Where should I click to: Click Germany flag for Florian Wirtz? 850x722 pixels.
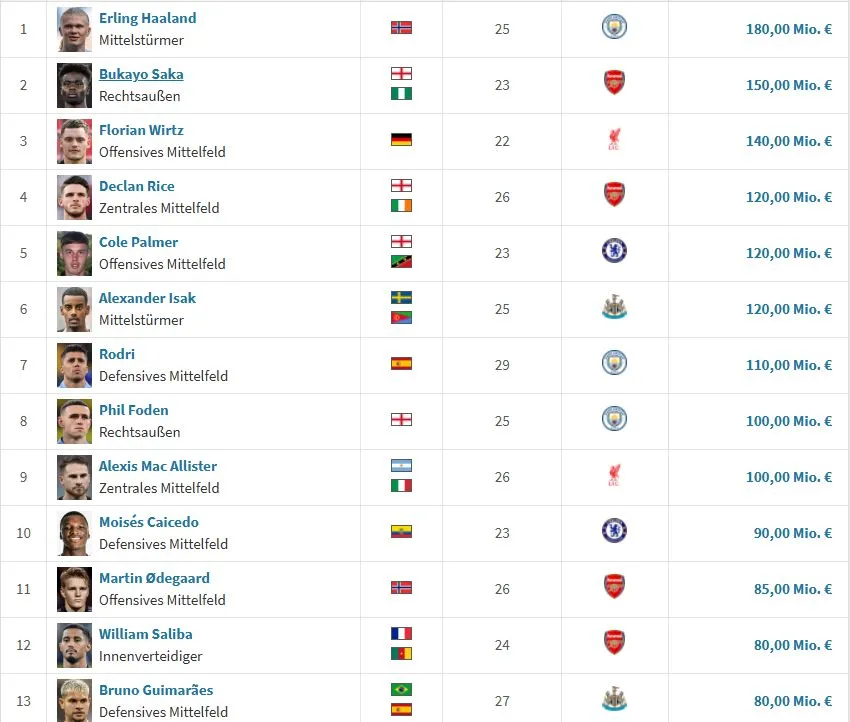401,140
